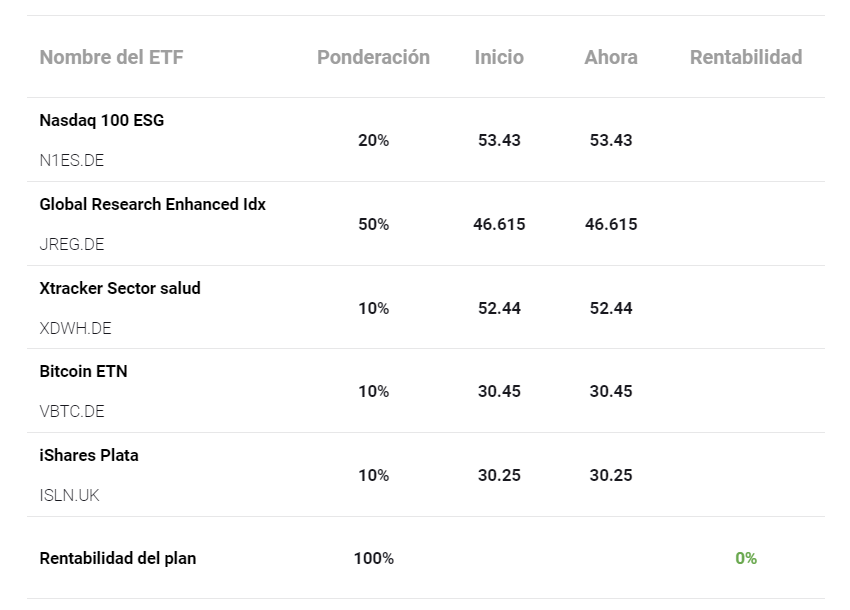
Task: Open the iShares Plata ETF
Action: click(89, 455)
